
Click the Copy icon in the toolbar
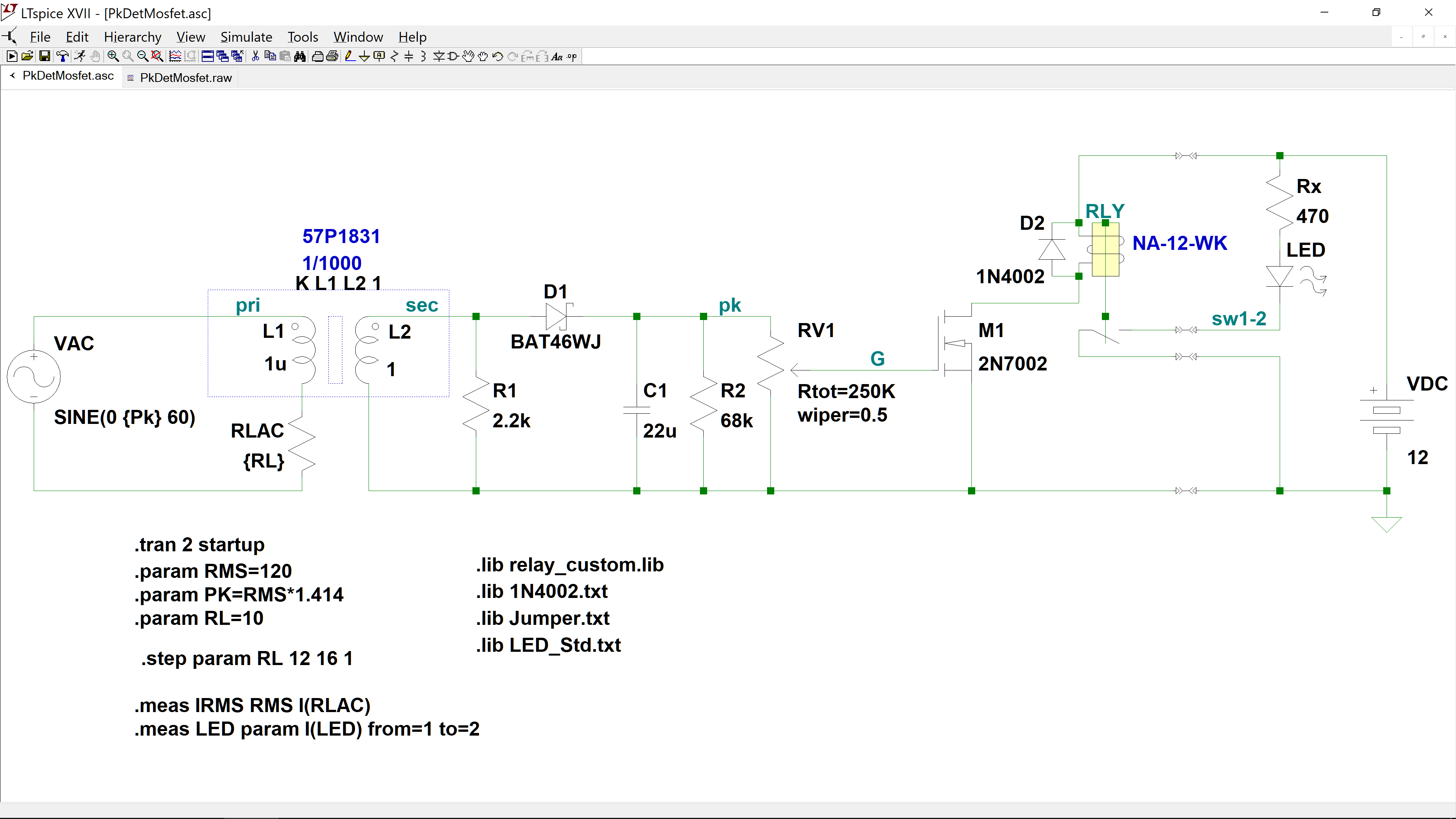[270, 56]
